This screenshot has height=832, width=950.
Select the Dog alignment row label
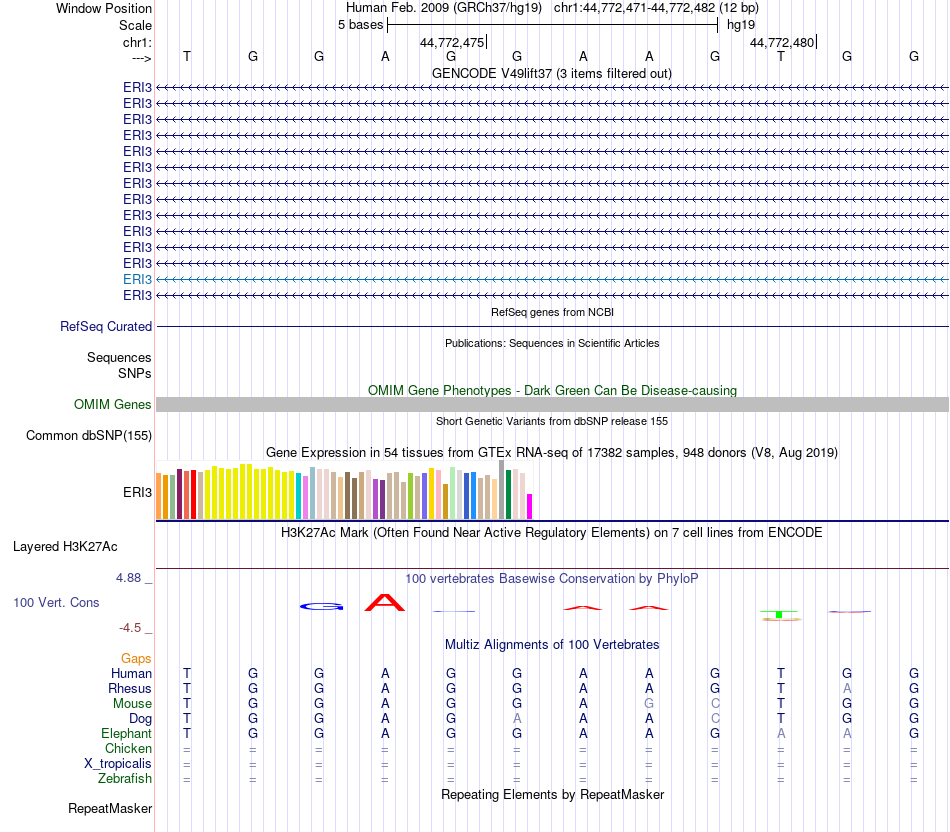[x=140, y=719]
